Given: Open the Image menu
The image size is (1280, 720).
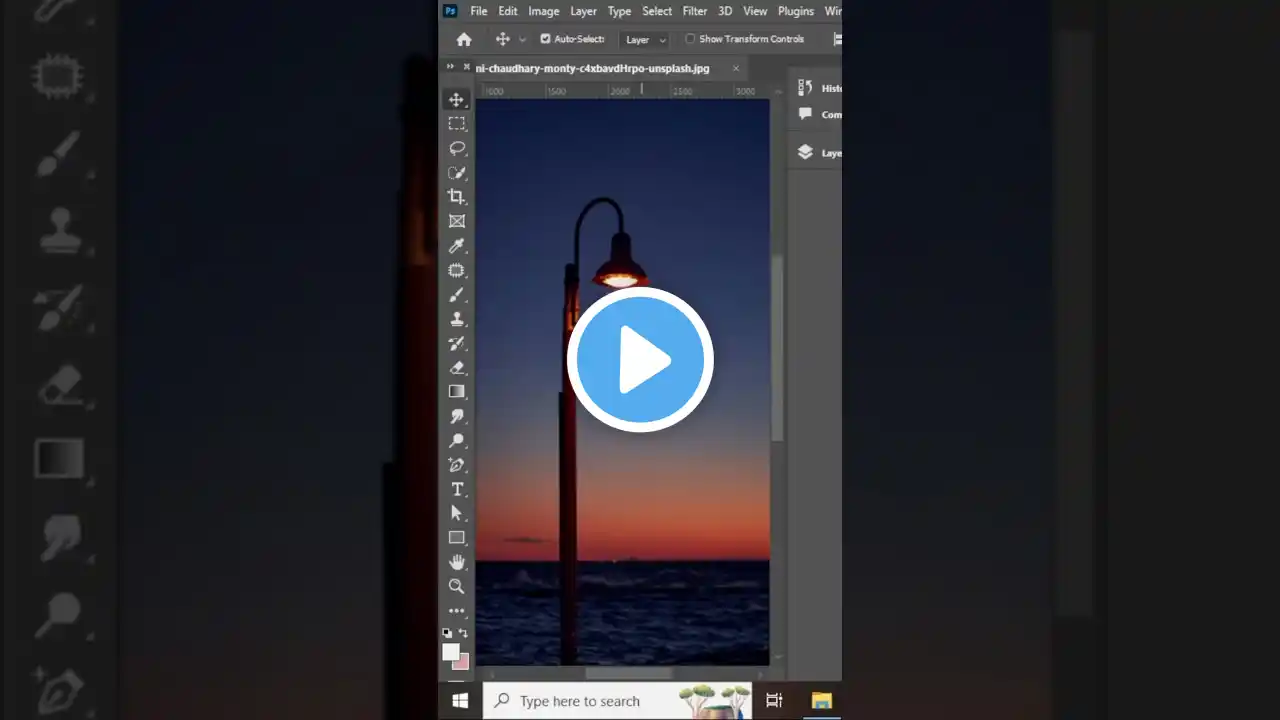Looking at the screenshot, I should (543, 11).
